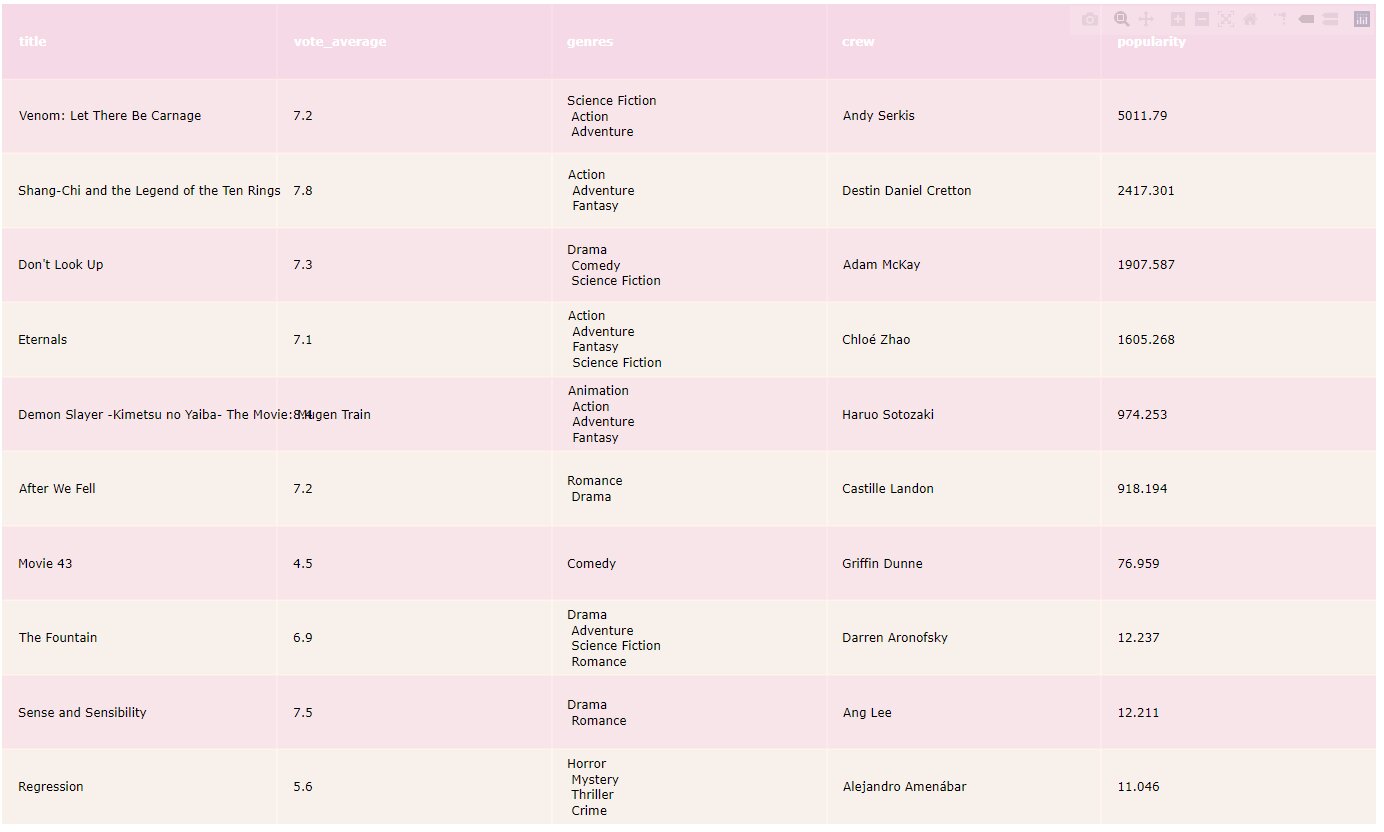Open the Plotly logo link icon
Image resolution: width=1384 pixels, height=832 pixels.
[1362, 19]
